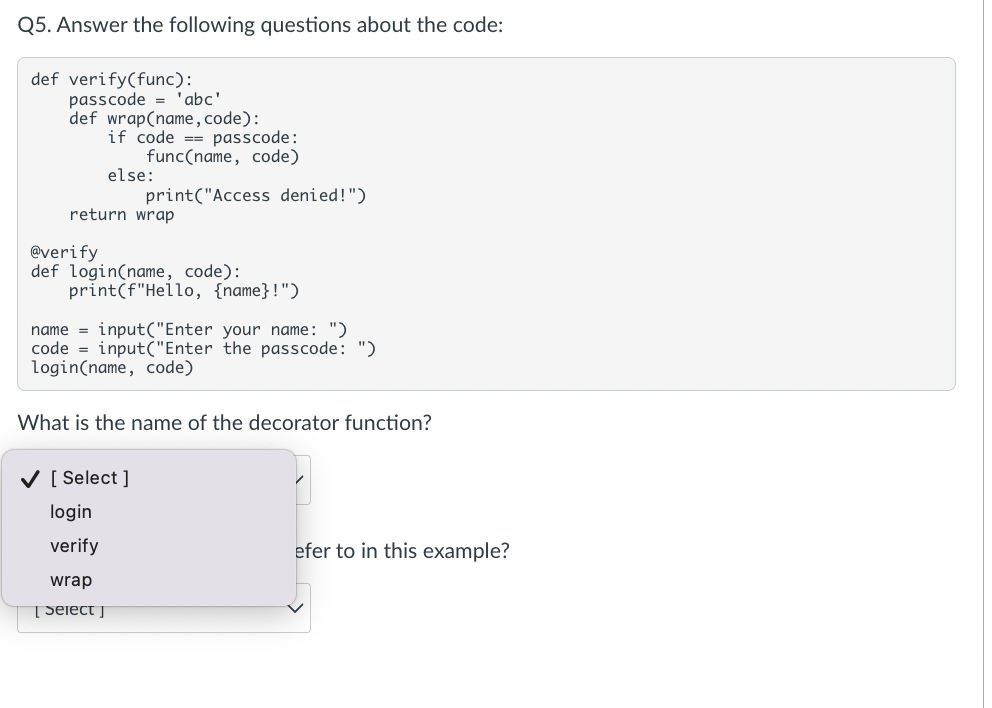Click the question "What is the name of the decorator function?"
Screen dimensions: 992x708
224,423
